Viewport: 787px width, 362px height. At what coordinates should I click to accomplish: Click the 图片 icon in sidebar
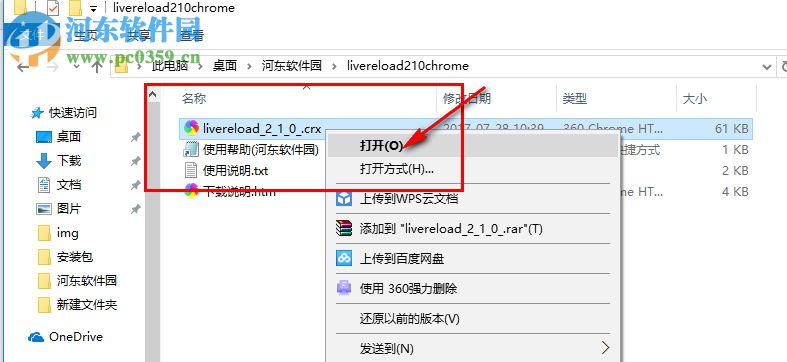click(44, 209)
